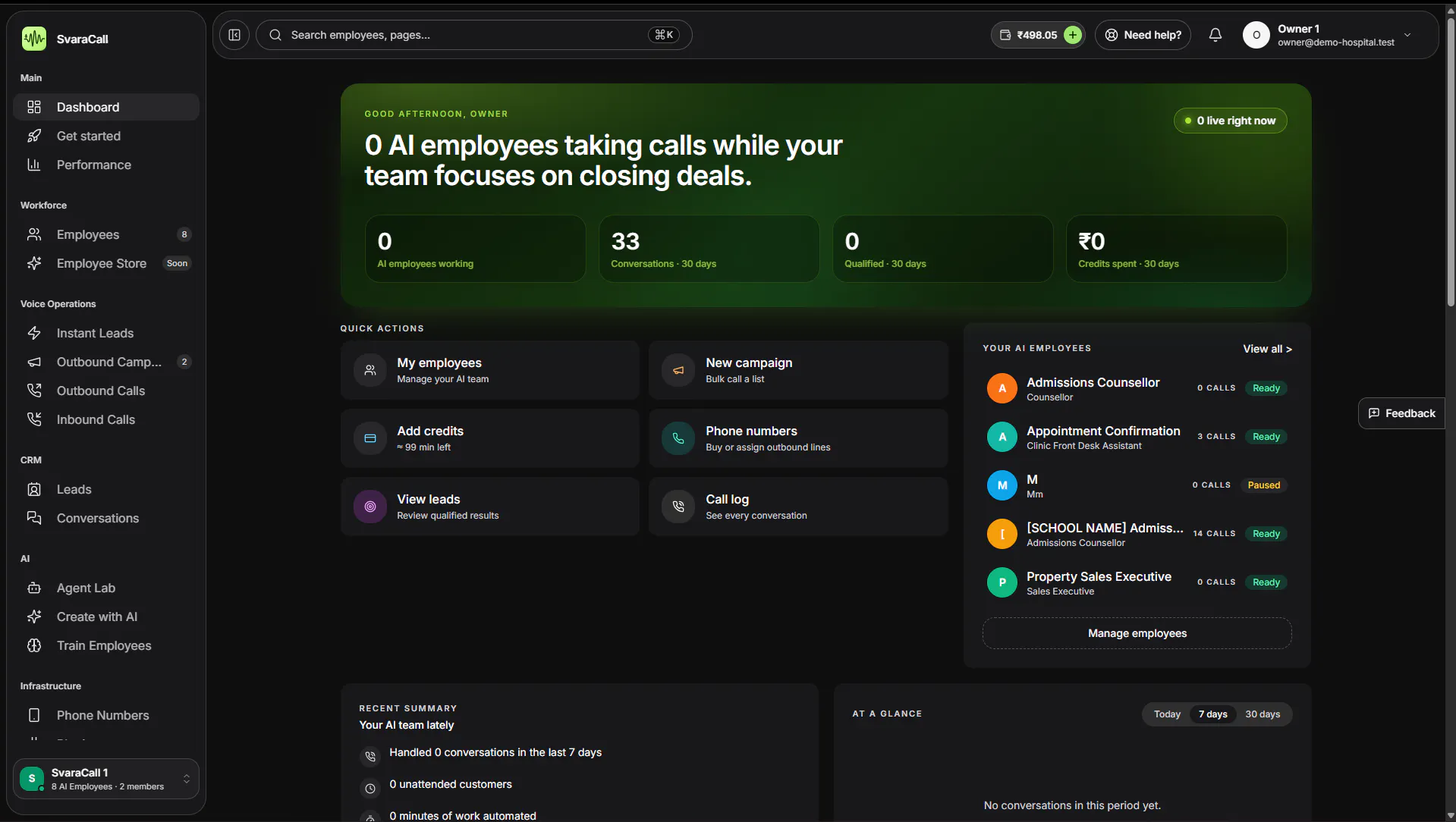Viewport: 1456px width, 822px height.
Task: Click the Outbound Calls phone icon
Action: (x=34, y=391)
